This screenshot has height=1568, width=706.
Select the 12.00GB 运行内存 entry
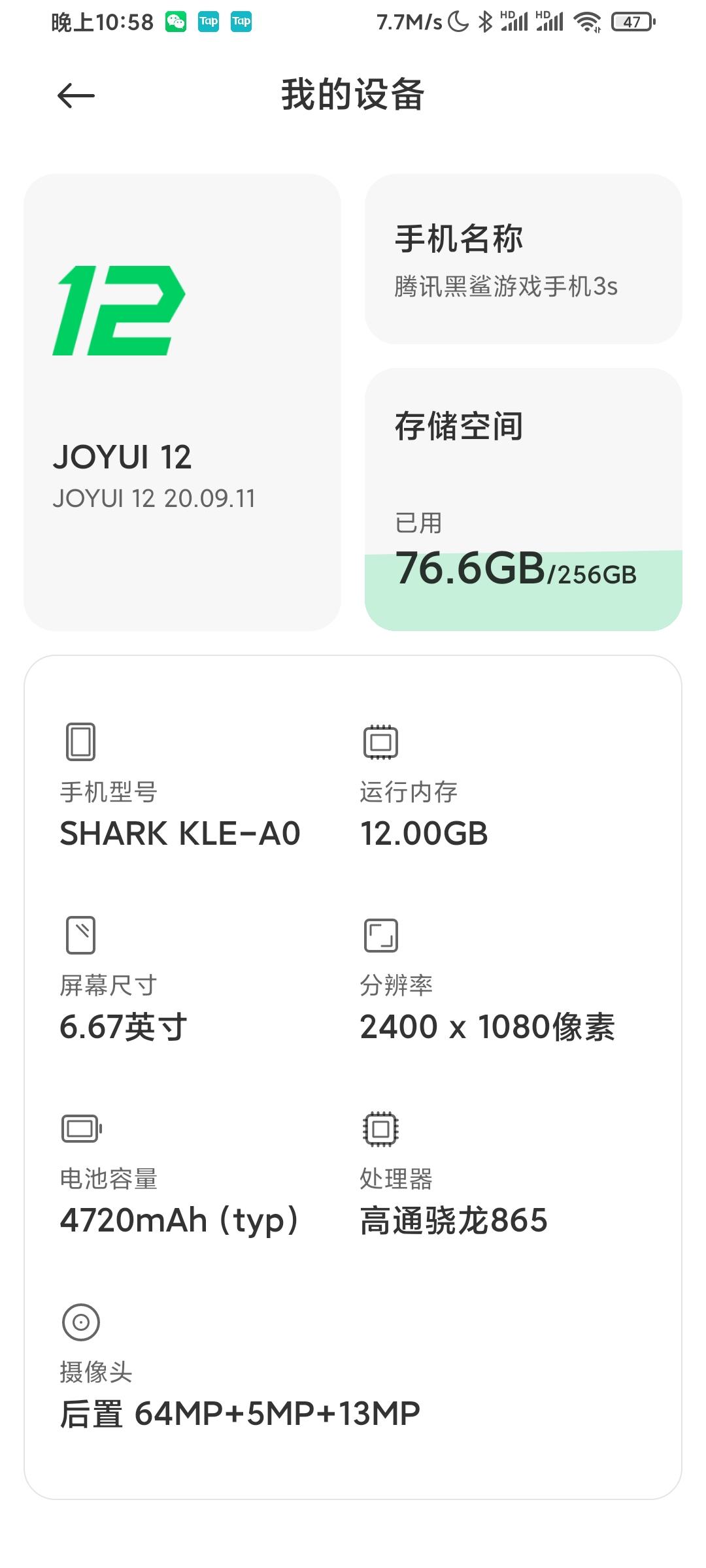coord(424,814)
